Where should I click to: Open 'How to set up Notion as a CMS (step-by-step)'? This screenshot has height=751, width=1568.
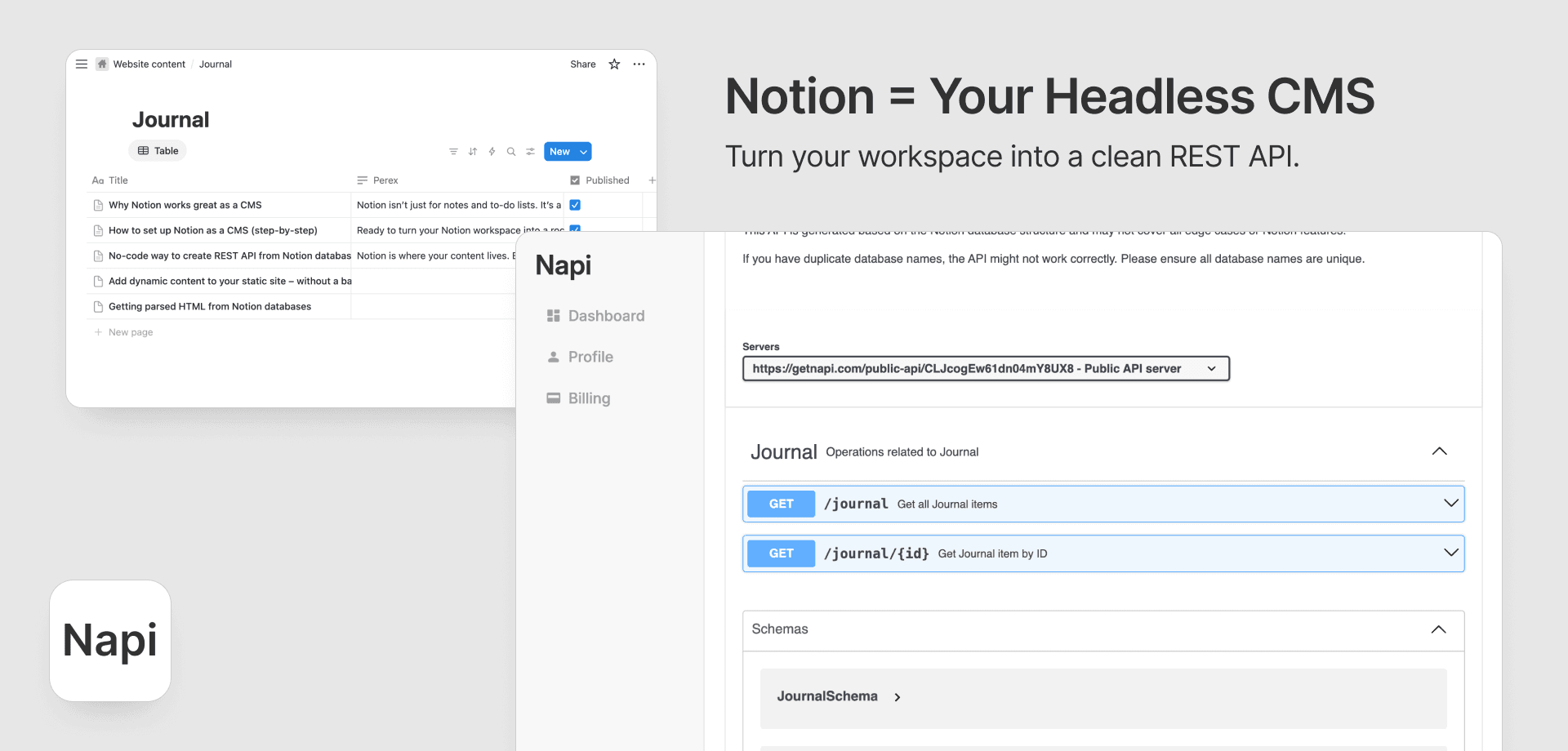pos(213,231)
